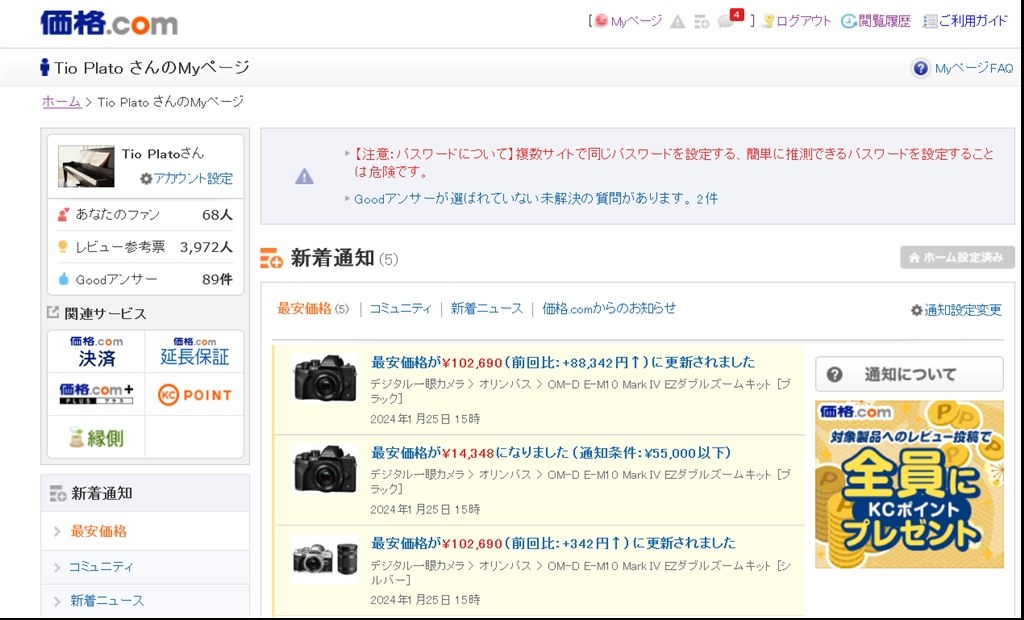
Task: Click the ブラック breadcrumb of the ¥14,348 alert
Action: [583, 482]
